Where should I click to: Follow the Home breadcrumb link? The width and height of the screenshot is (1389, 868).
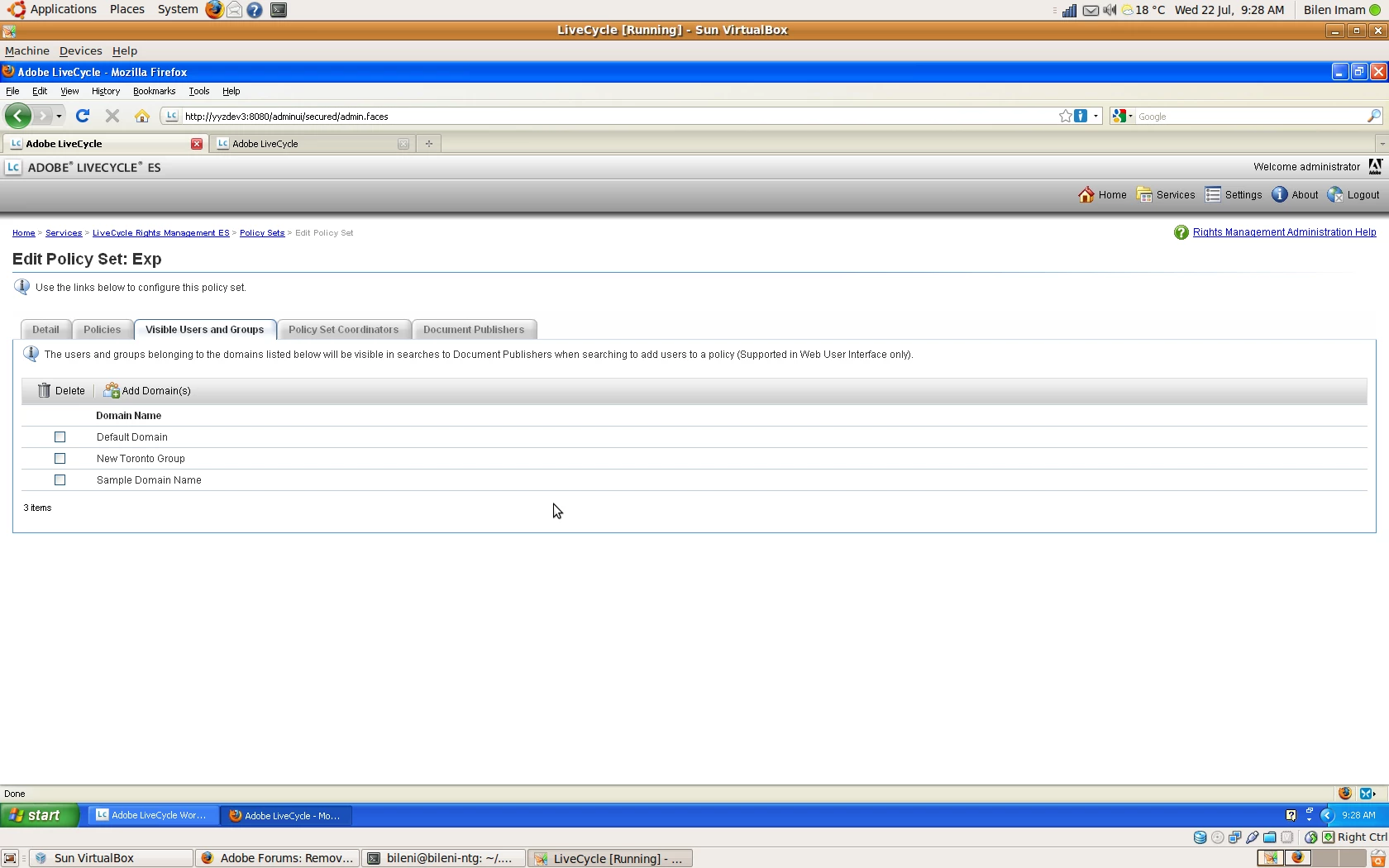[24, 233]
